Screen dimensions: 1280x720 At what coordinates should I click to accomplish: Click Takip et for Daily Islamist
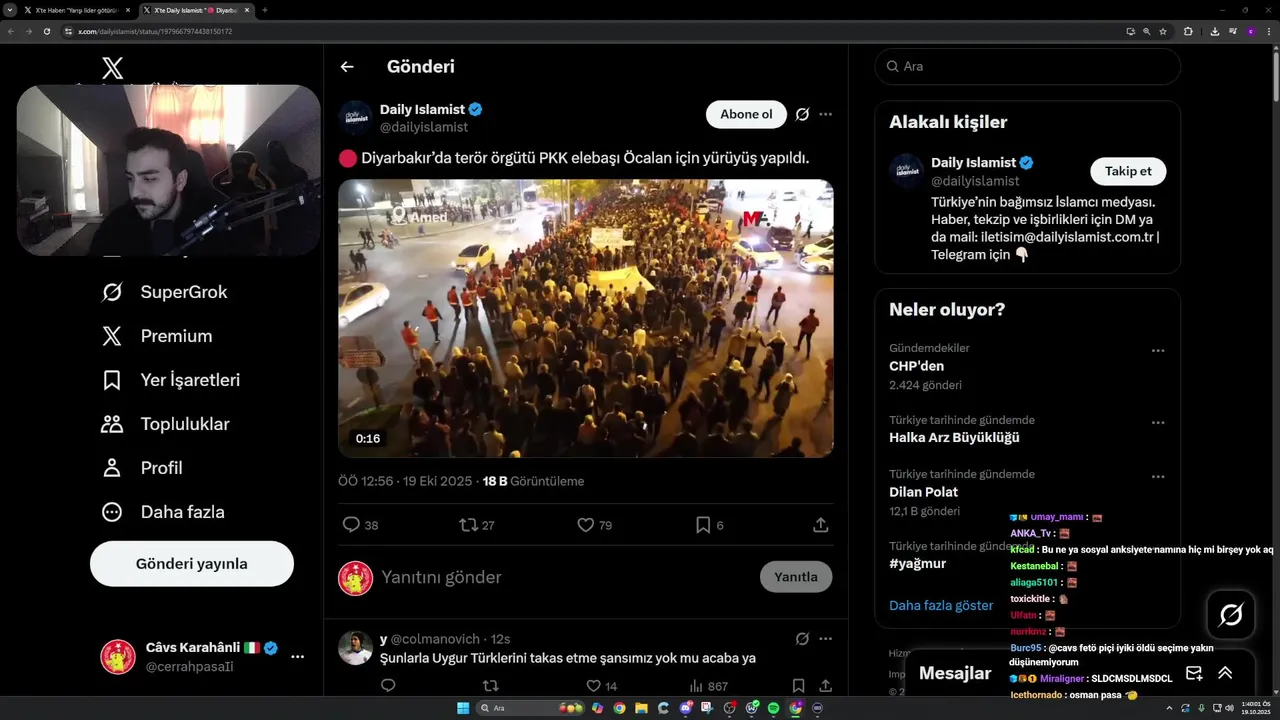tap(1128, 171)
